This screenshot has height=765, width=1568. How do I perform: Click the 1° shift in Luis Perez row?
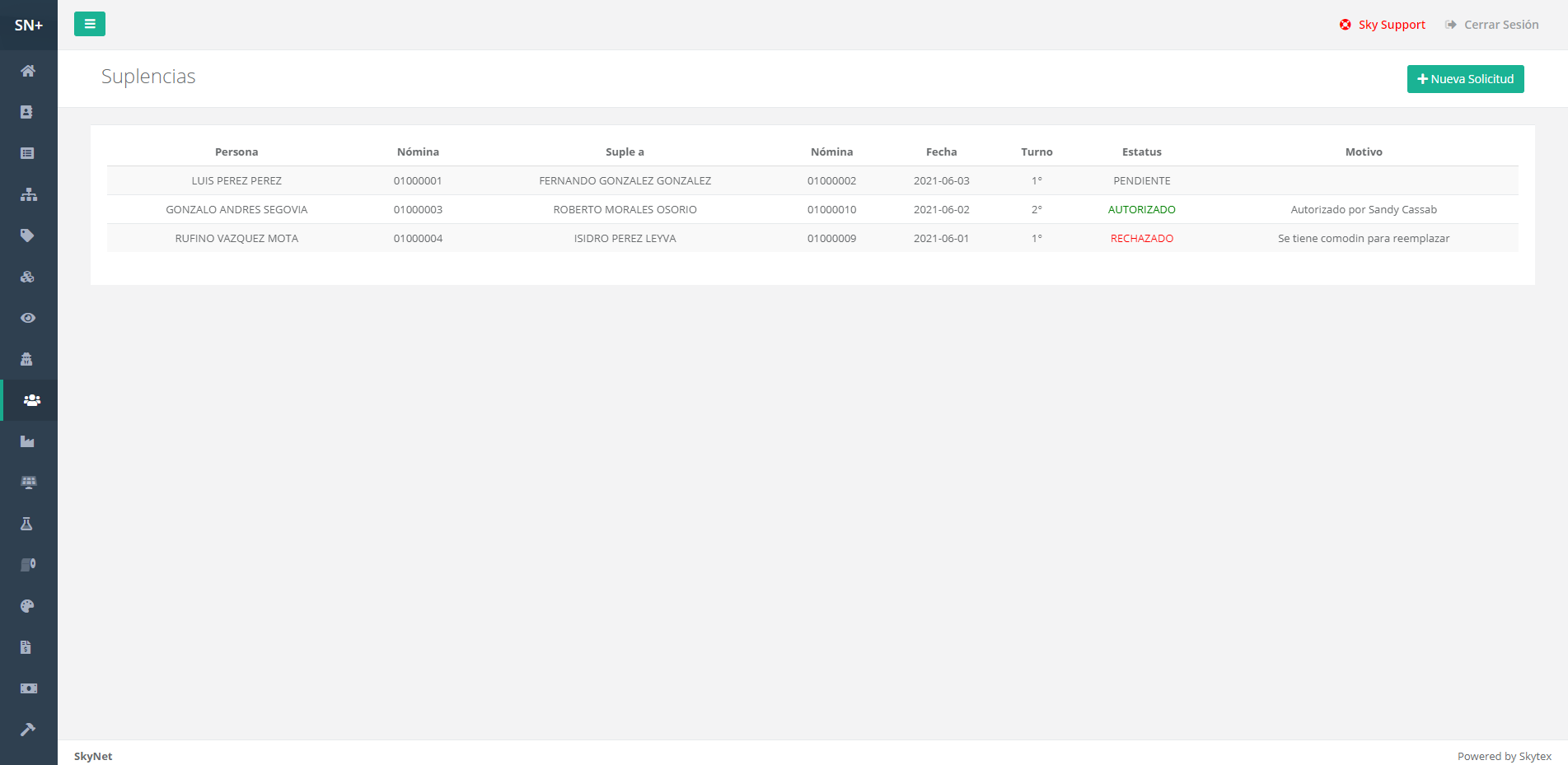coord(1037,181)
